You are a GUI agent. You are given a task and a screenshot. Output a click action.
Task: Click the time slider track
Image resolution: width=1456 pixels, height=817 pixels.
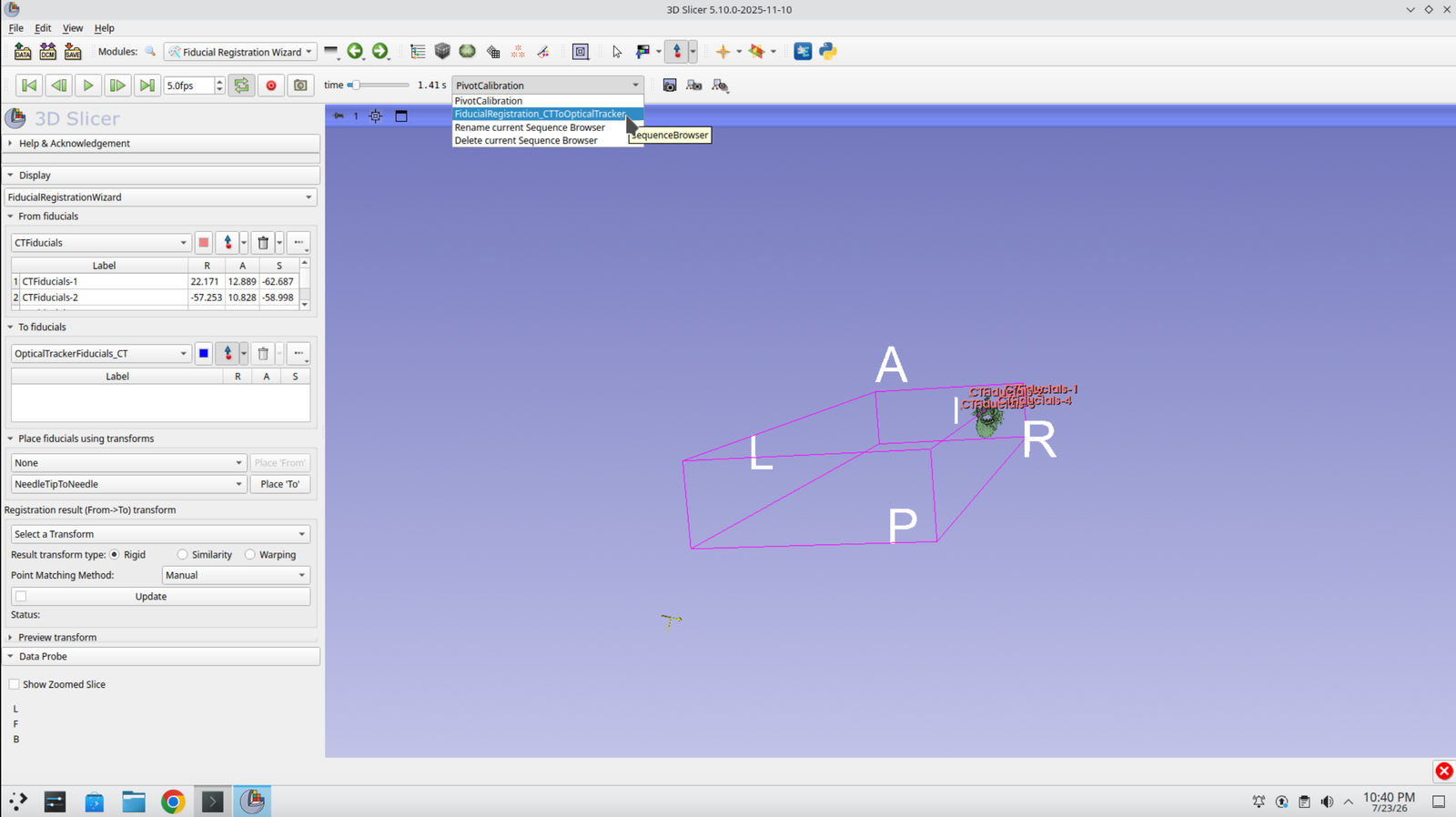379,86
